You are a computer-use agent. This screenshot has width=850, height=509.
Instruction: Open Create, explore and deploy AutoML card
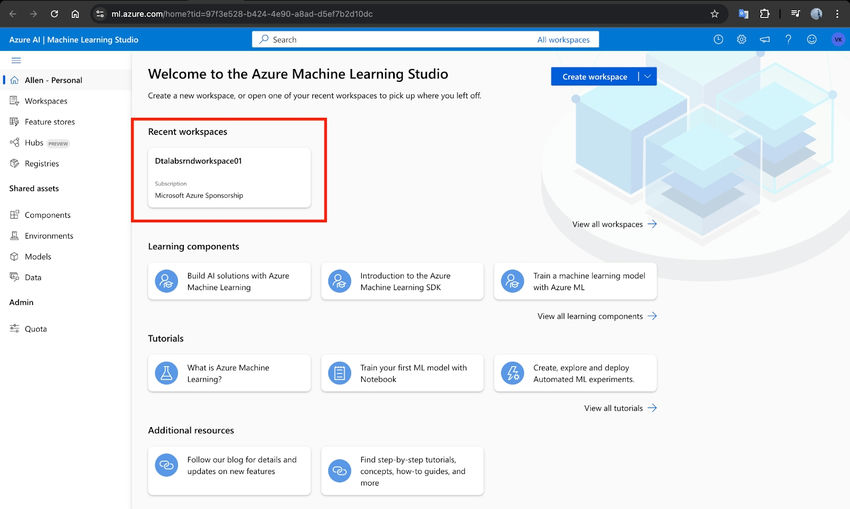tap(575, 373)
